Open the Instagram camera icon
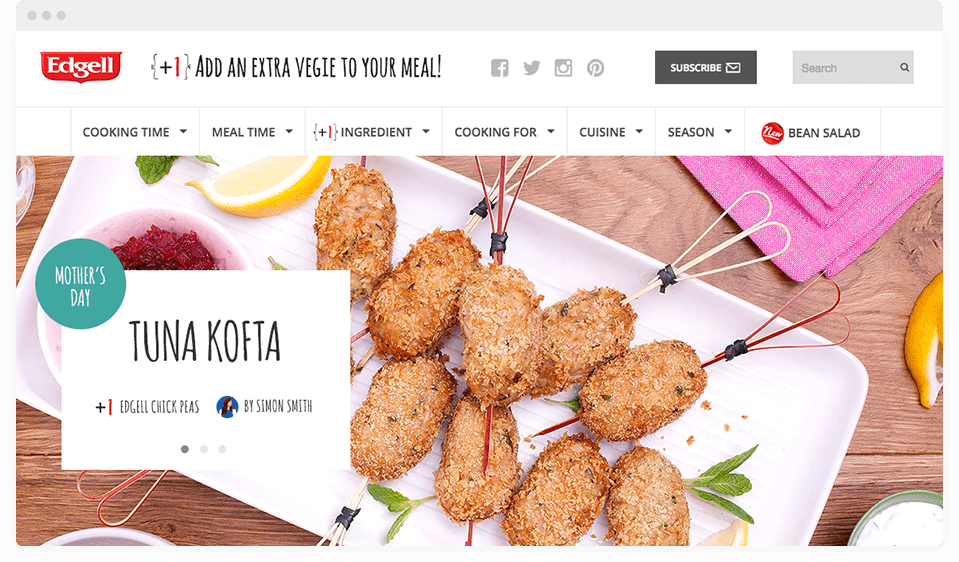The width and height of the screenshot is (959, 562). [x=563, y=68]
